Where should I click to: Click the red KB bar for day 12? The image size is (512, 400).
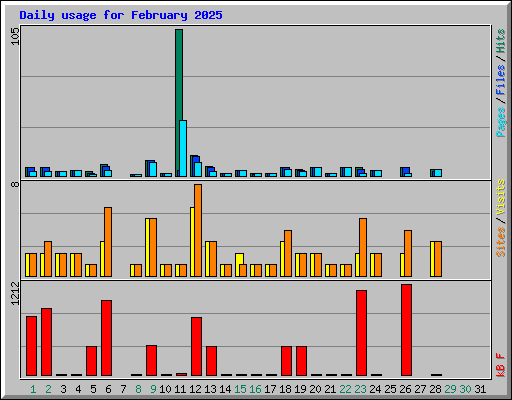(x=196, y=347)
